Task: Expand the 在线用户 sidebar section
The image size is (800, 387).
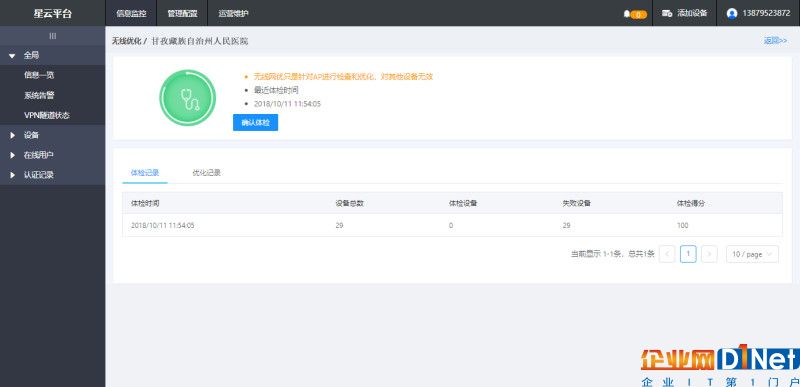Action: 53,155
